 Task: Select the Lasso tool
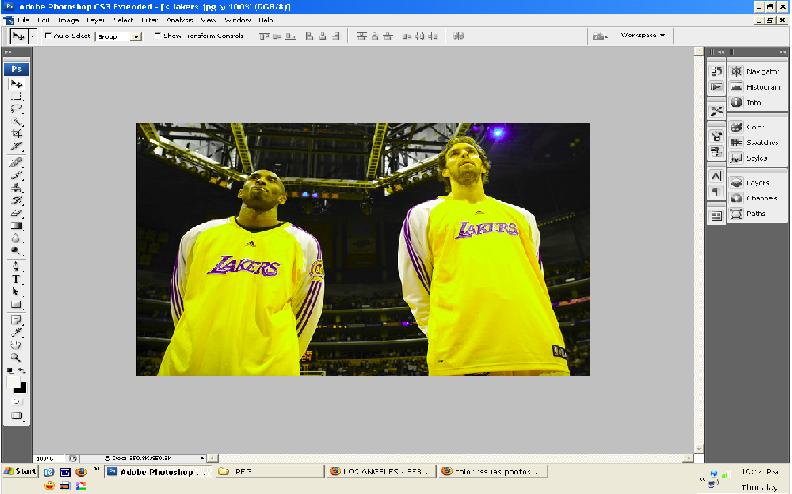click(16, 109)
